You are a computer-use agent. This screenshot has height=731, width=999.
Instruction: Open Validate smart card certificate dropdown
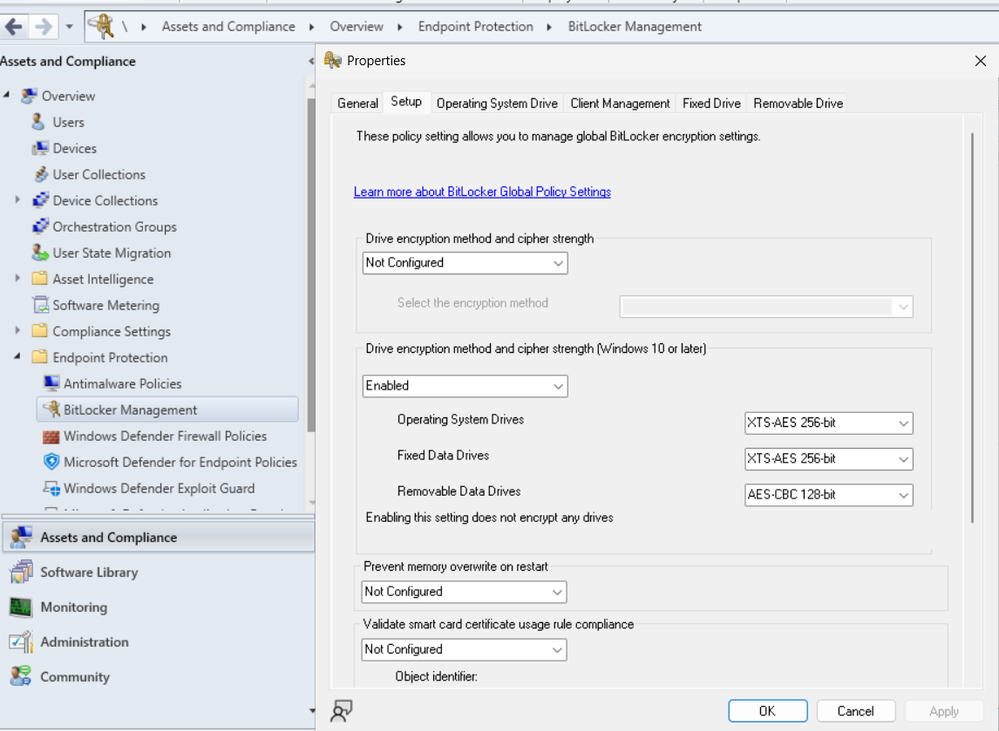(x=464, y=649)
